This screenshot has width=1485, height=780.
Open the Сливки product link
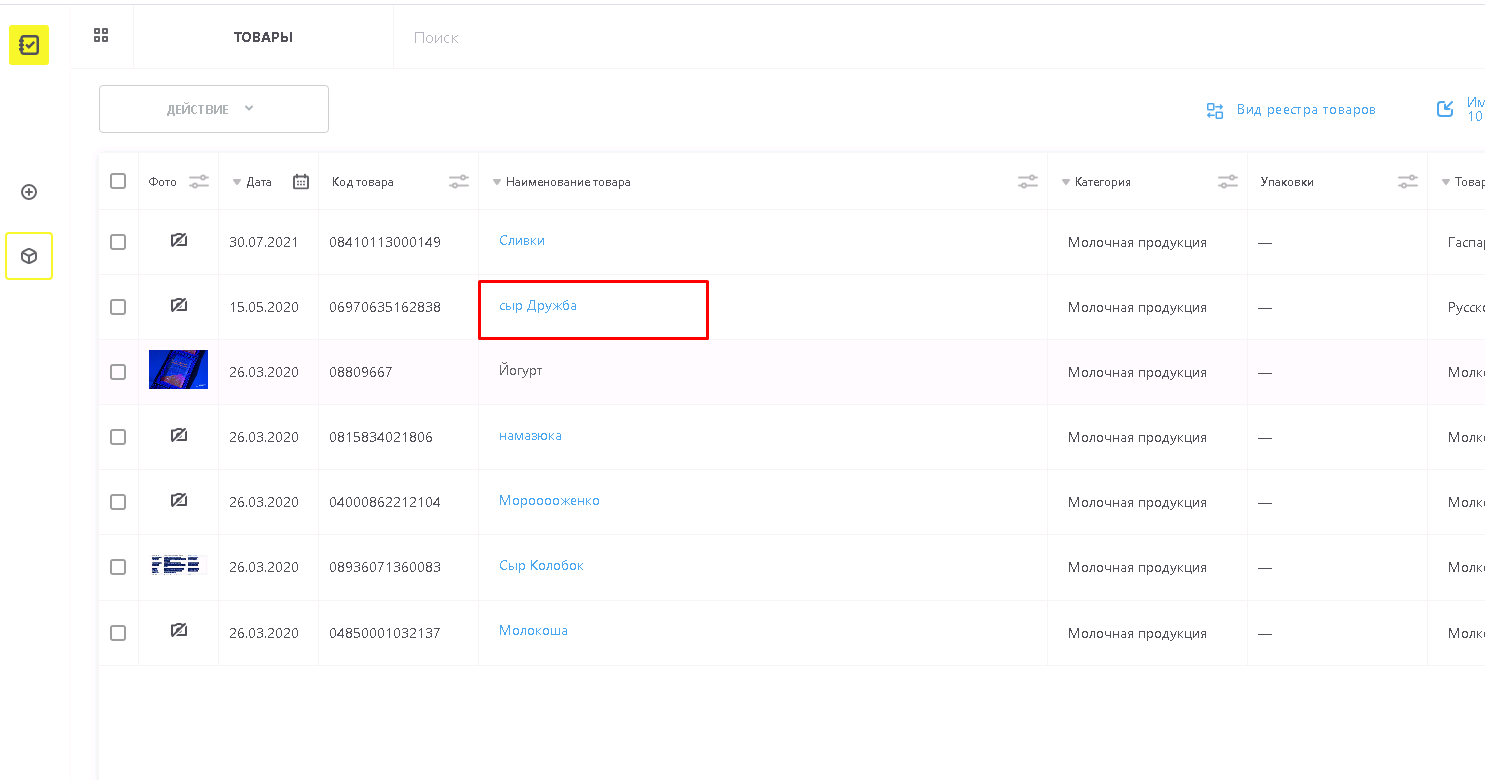coord(522,240)
